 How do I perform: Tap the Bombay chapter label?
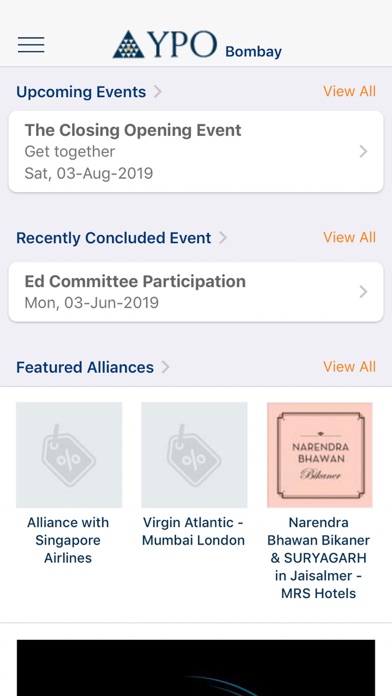tap(253, 52)
